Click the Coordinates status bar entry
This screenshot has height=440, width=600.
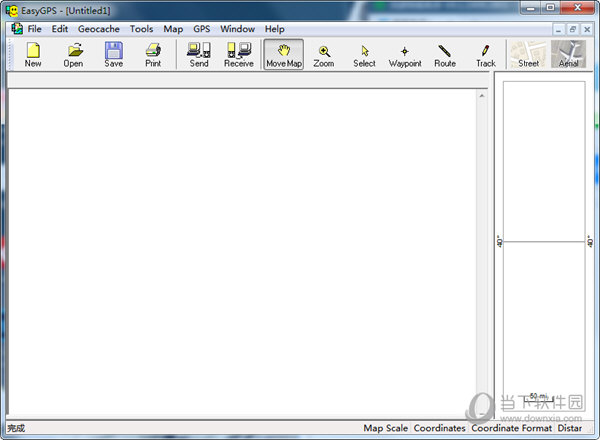439,428
